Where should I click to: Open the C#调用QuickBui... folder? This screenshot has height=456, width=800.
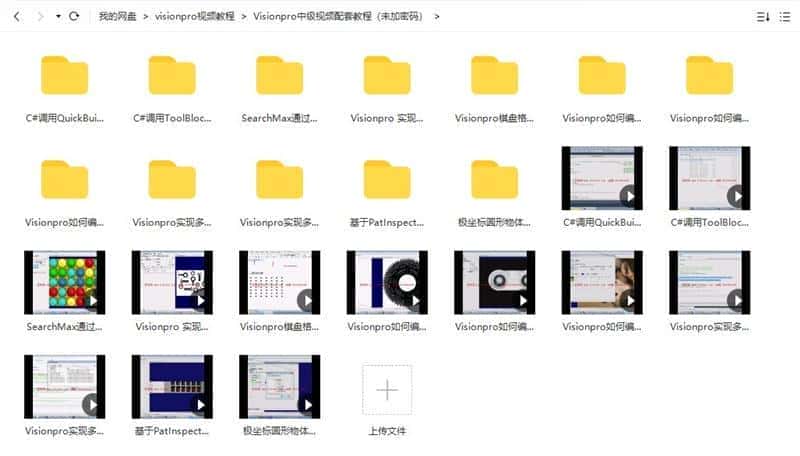(x=65, y=75)
